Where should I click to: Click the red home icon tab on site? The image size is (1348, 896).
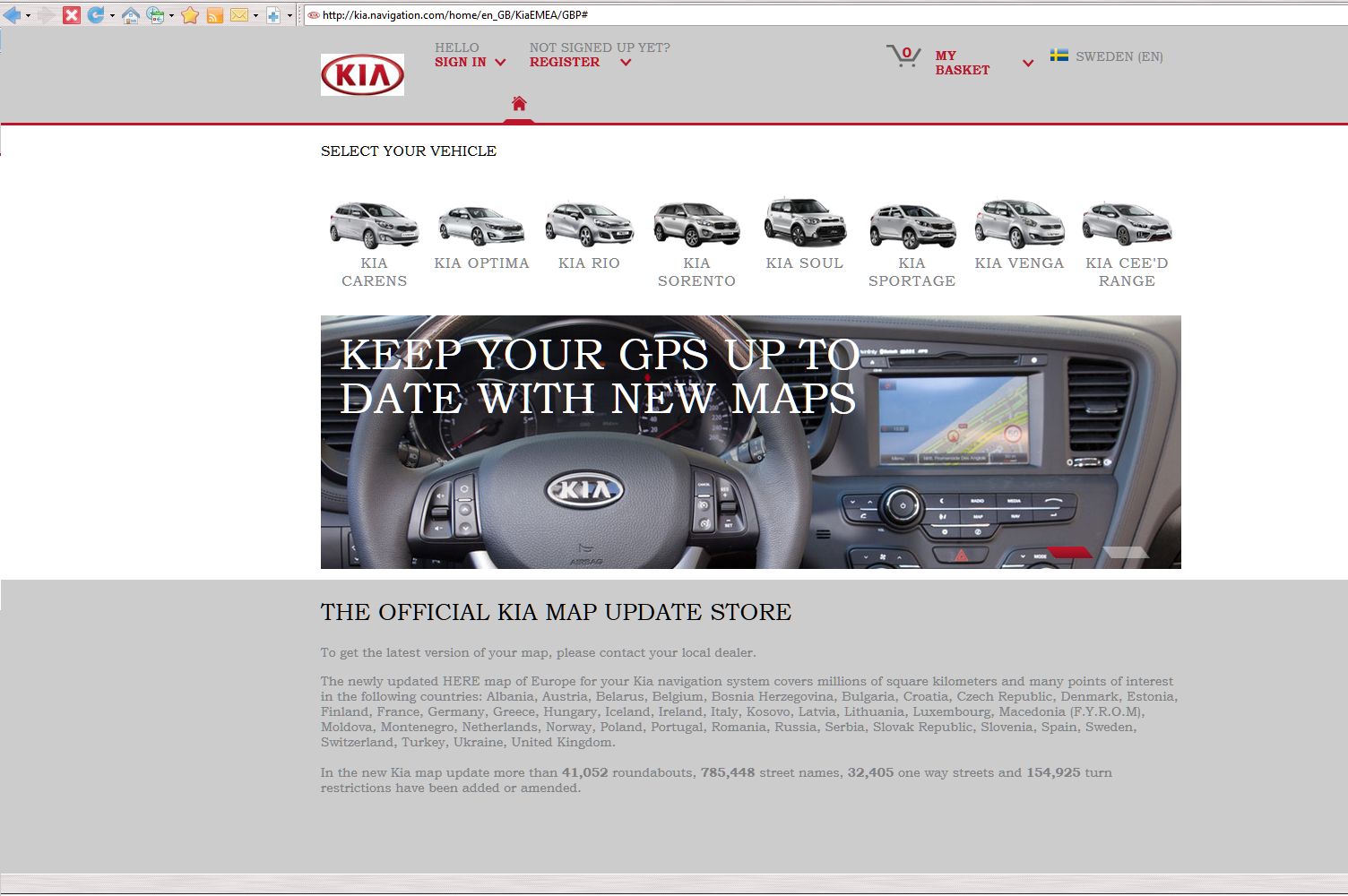(519, 104)
